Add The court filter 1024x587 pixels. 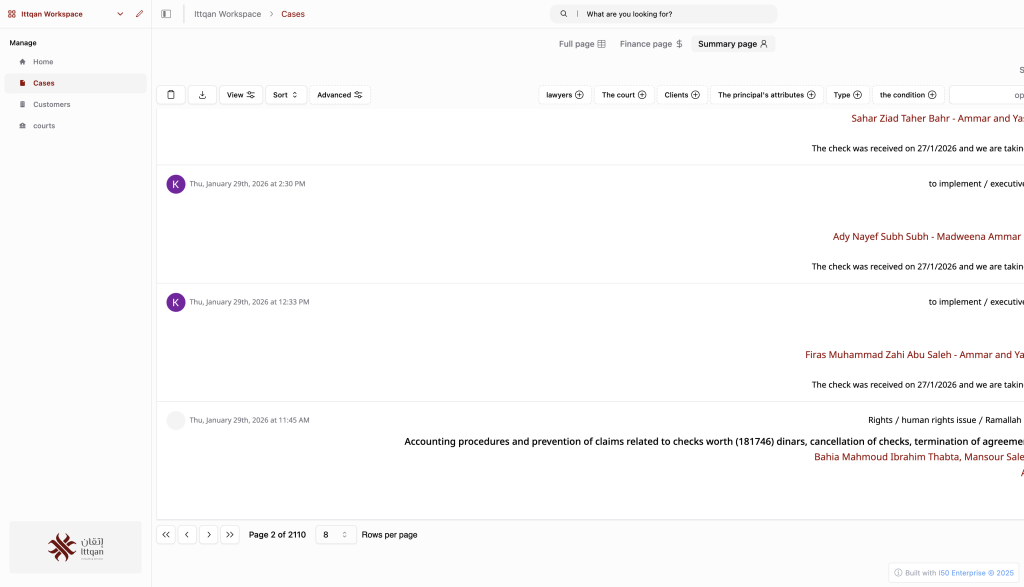coord(624,95)
